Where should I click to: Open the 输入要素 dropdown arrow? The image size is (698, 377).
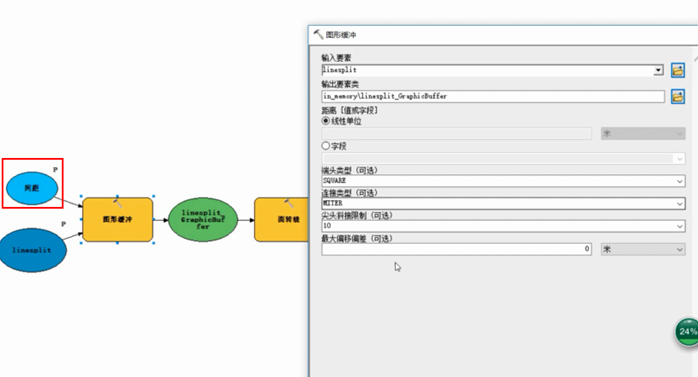(x=658, y=70)
